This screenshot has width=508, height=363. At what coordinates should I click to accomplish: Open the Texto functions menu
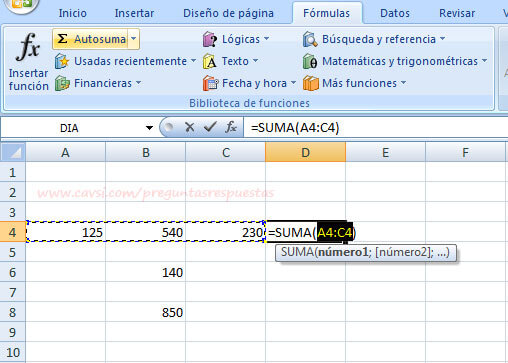(230, 61)
